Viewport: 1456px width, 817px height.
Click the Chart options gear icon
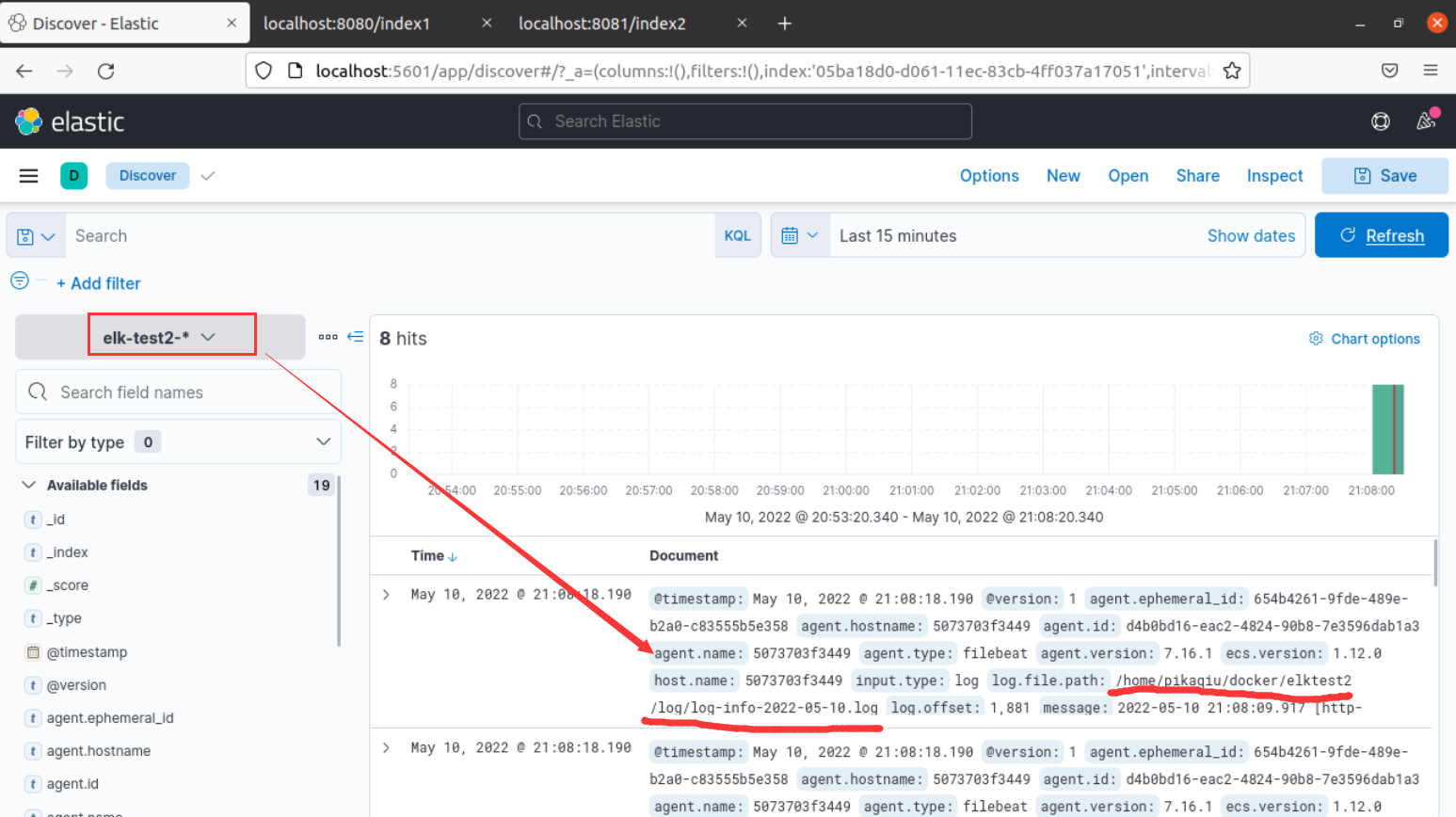pyautogui.click(x=1316, y=338)
